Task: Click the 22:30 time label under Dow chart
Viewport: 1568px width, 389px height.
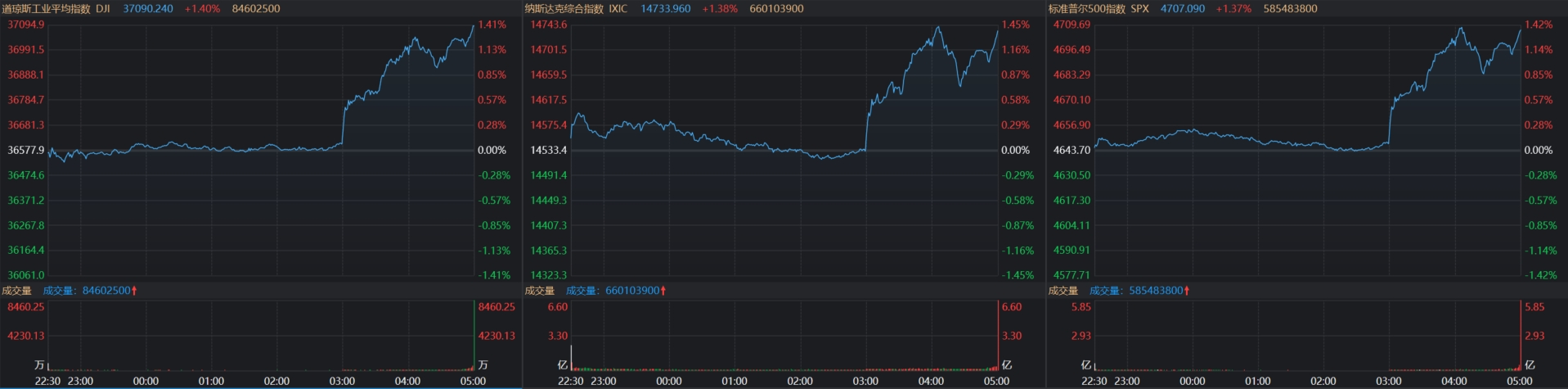Action: click(47, 381)
